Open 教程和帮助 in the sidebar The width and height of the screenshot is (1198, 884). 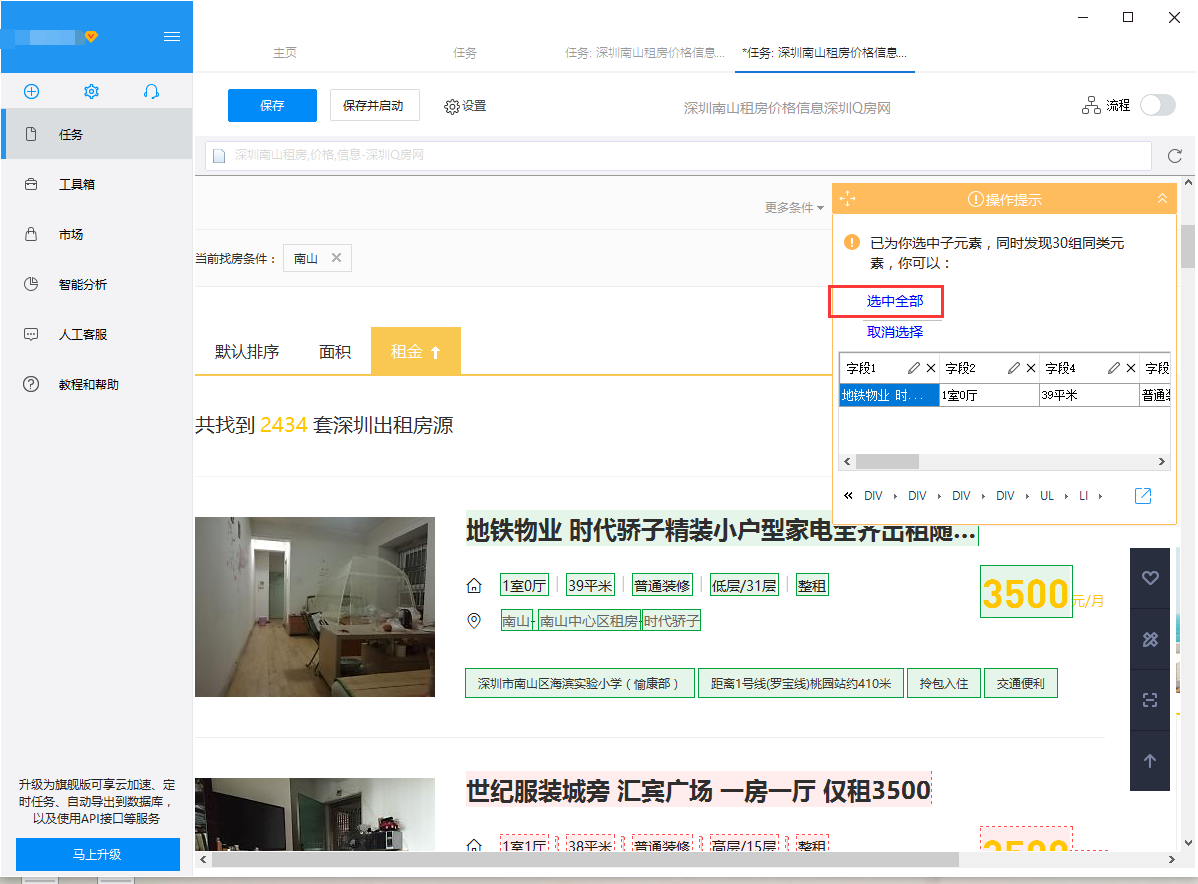point(97,384)
